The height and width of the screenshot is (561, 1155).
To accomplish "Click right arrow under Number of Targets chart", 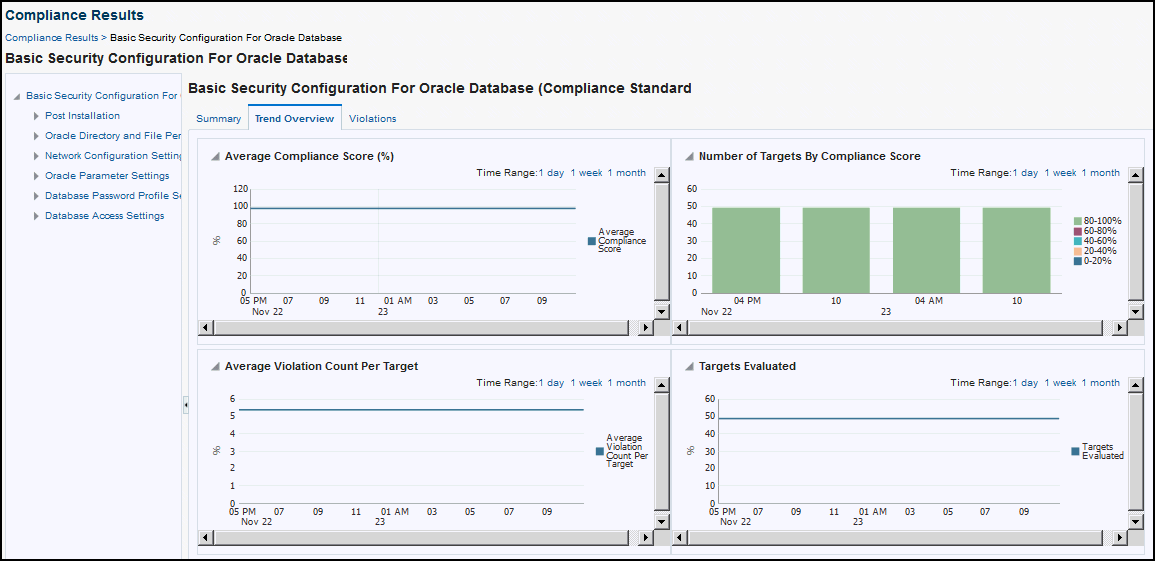I will 1120,328.
